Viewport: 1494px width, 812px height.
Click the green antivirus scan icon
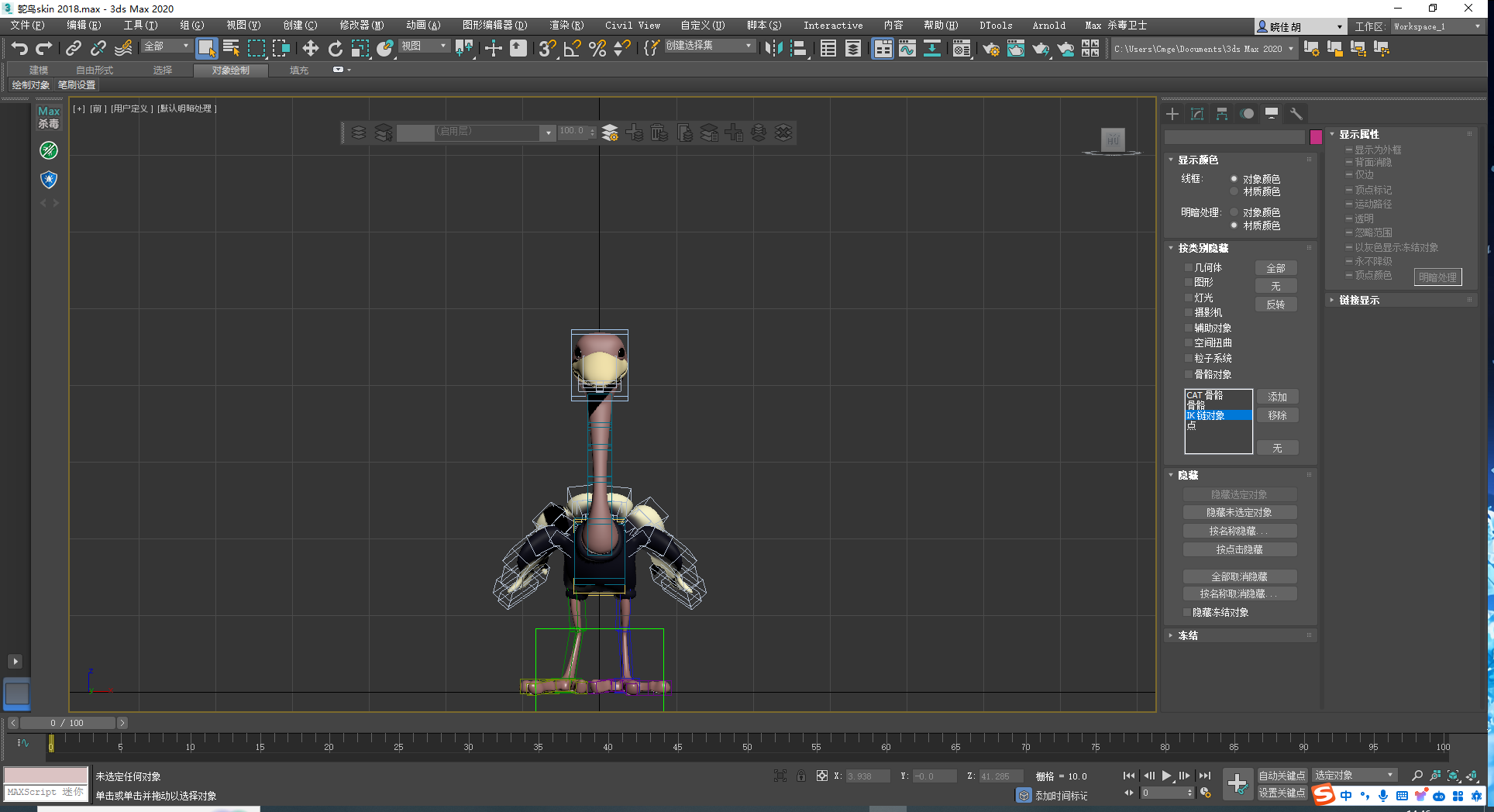click(x=49, y=150)
